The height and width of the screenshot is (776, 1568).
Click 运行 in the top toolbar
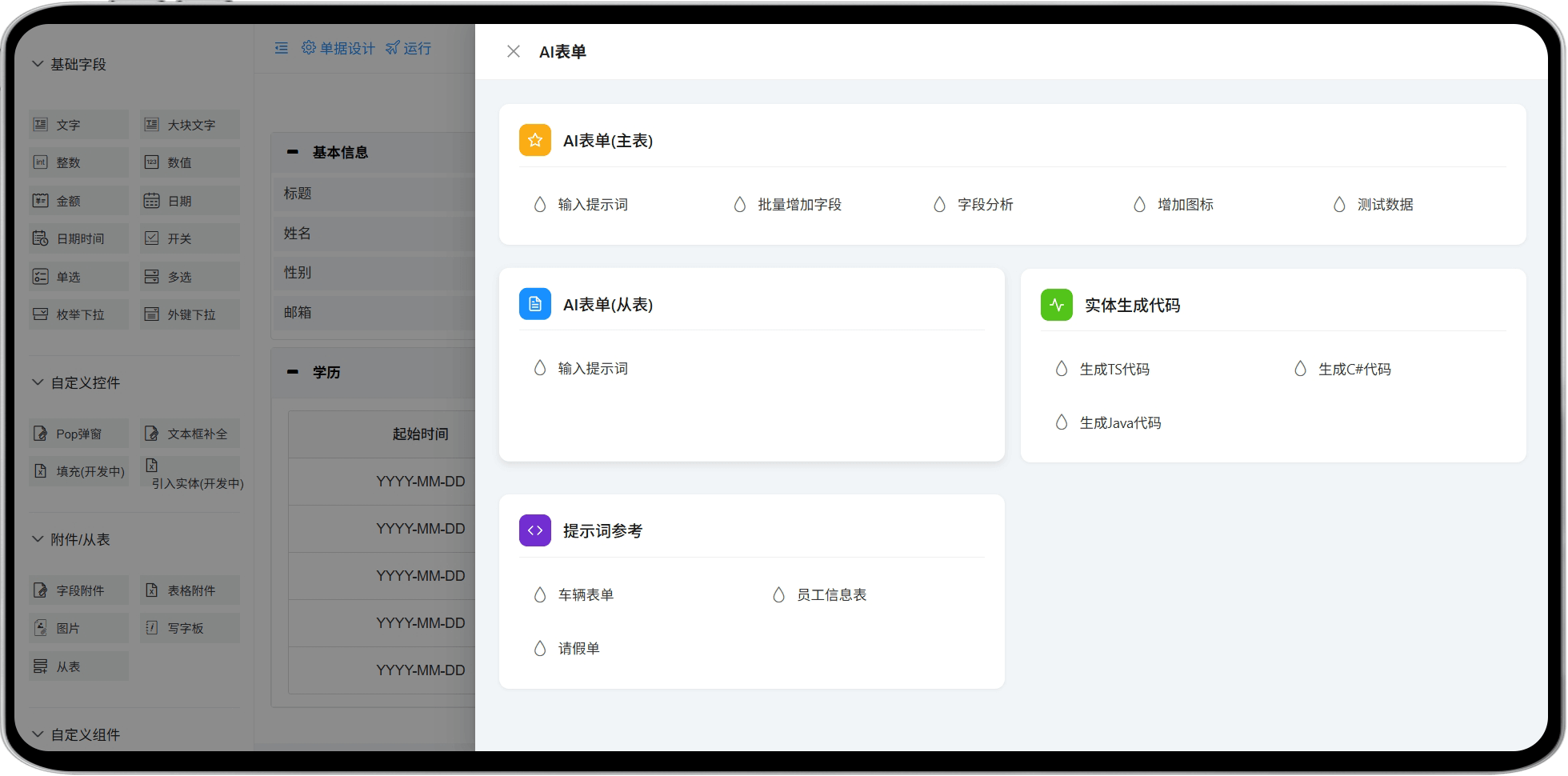pyautogui.click(x=408, y=48)
